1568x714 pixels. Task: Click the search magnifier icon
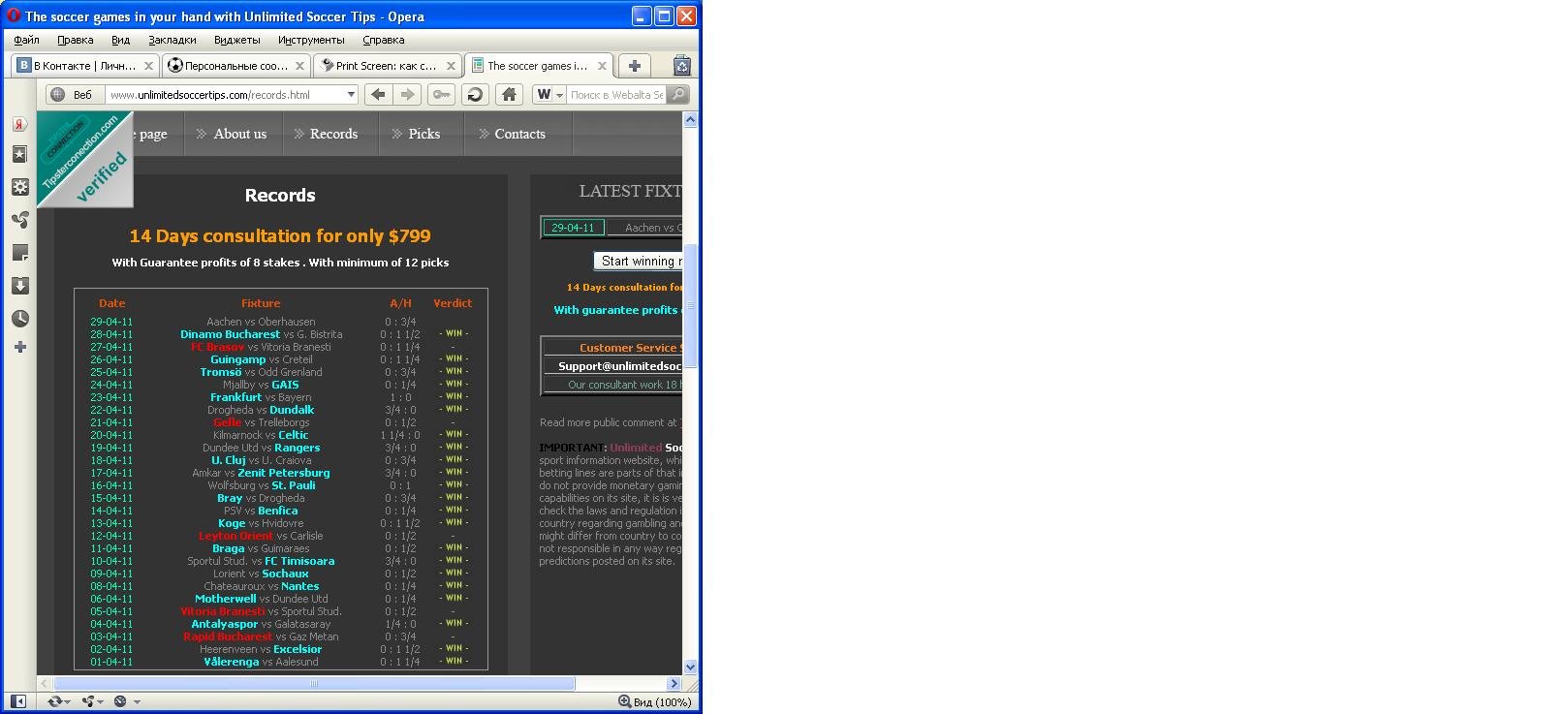tap(678, 94)
